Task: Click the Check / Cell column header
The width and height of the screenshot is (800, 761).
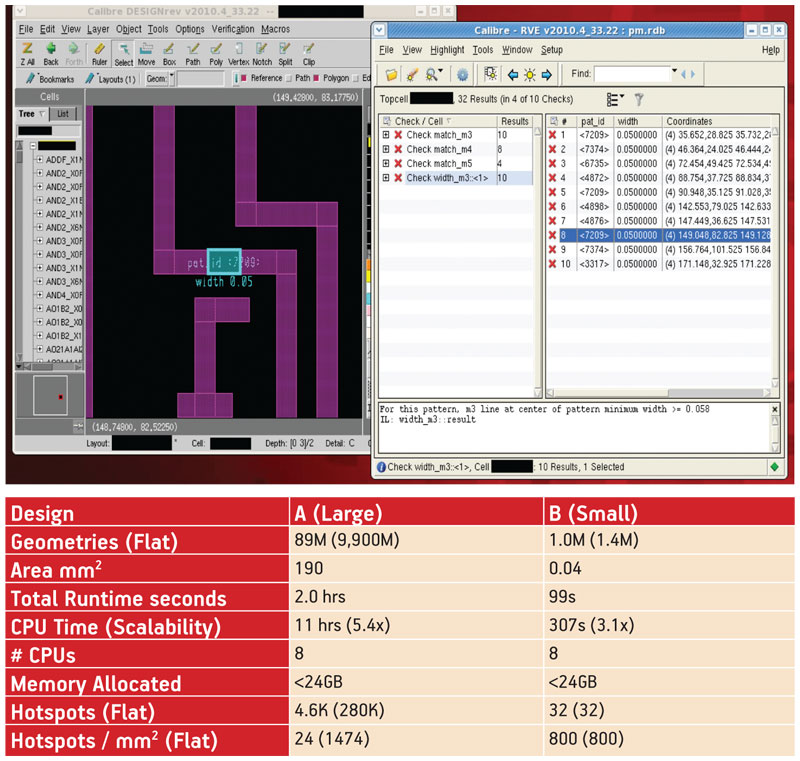Action: click(x=438, y=121)
